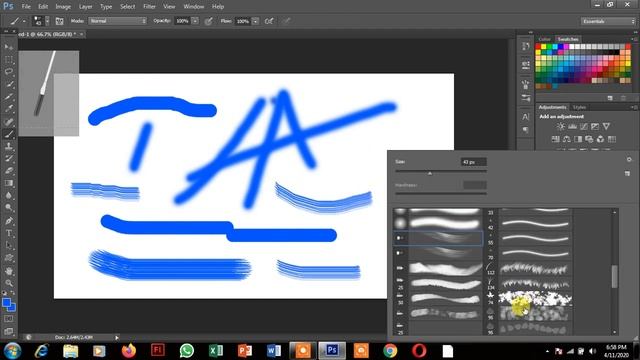Select the Lasso tool
The image size is (640, 360).
tap(9, 72)
